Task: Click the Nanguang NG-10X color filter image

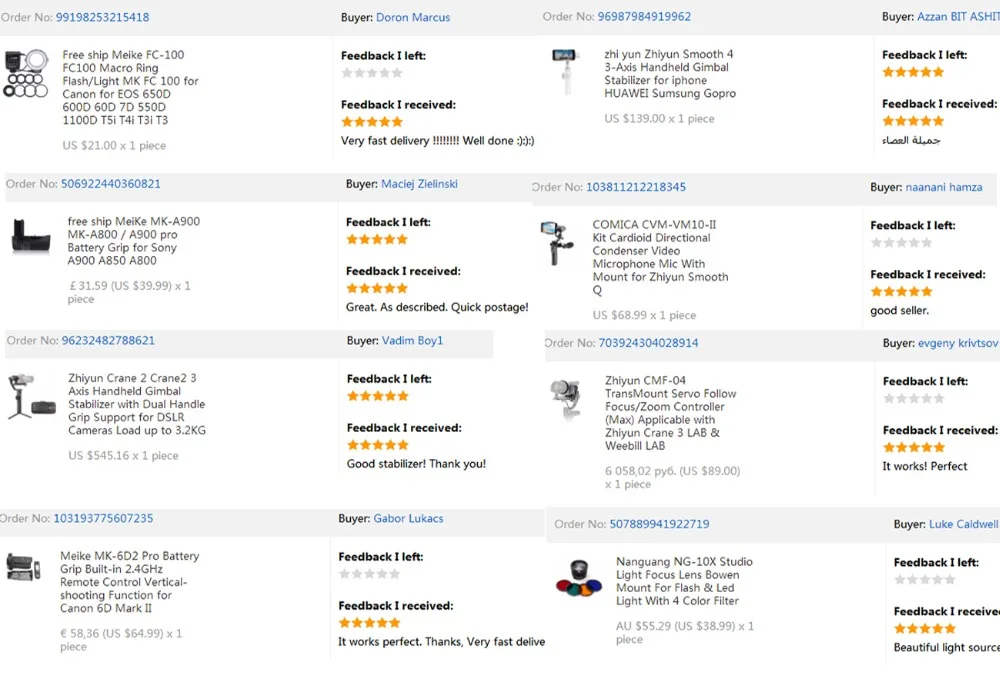Action: 579,579
